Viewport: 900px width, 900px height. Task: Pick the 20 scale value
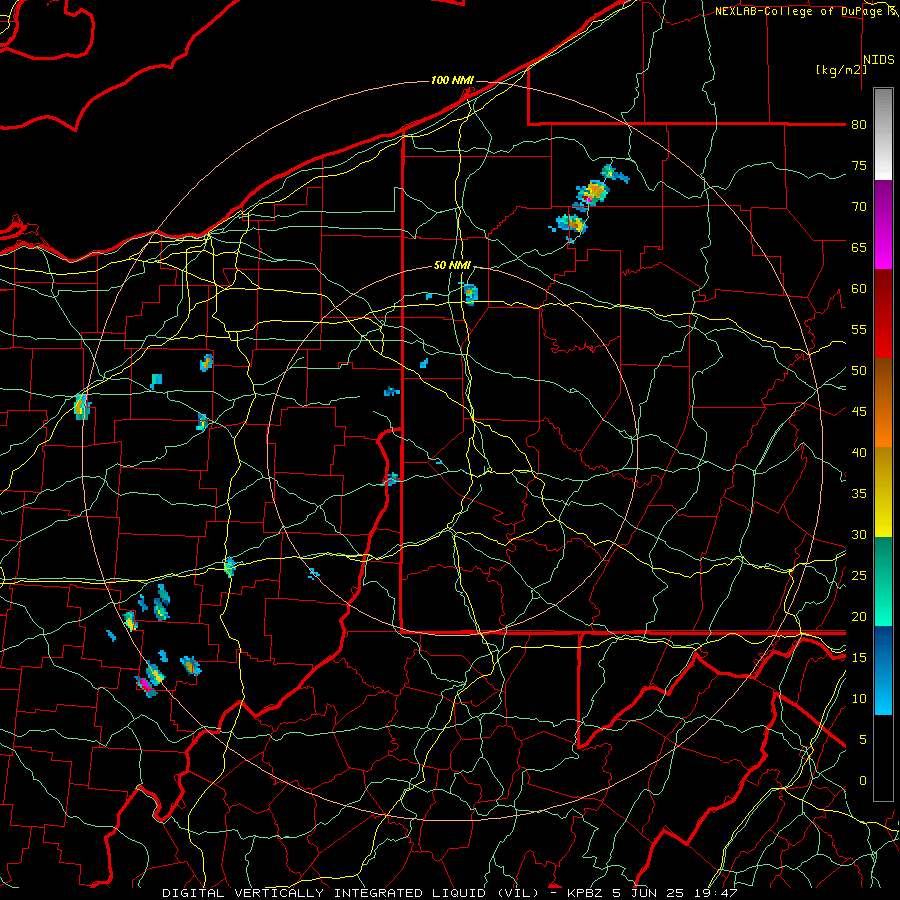pyautogui.click(x=859, y=617)
